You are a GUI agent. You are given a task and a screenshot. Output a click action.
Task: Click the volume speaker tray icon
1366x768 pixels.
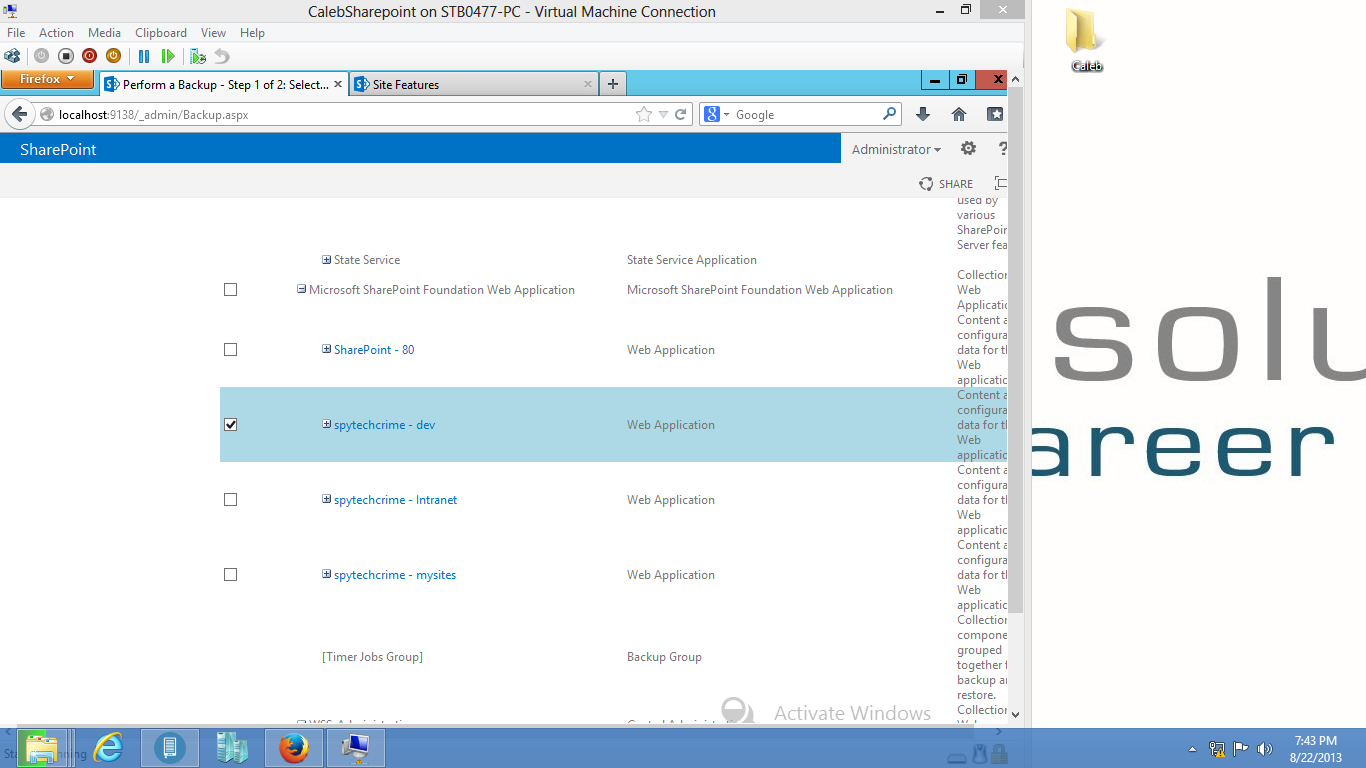pos(1265,748)
